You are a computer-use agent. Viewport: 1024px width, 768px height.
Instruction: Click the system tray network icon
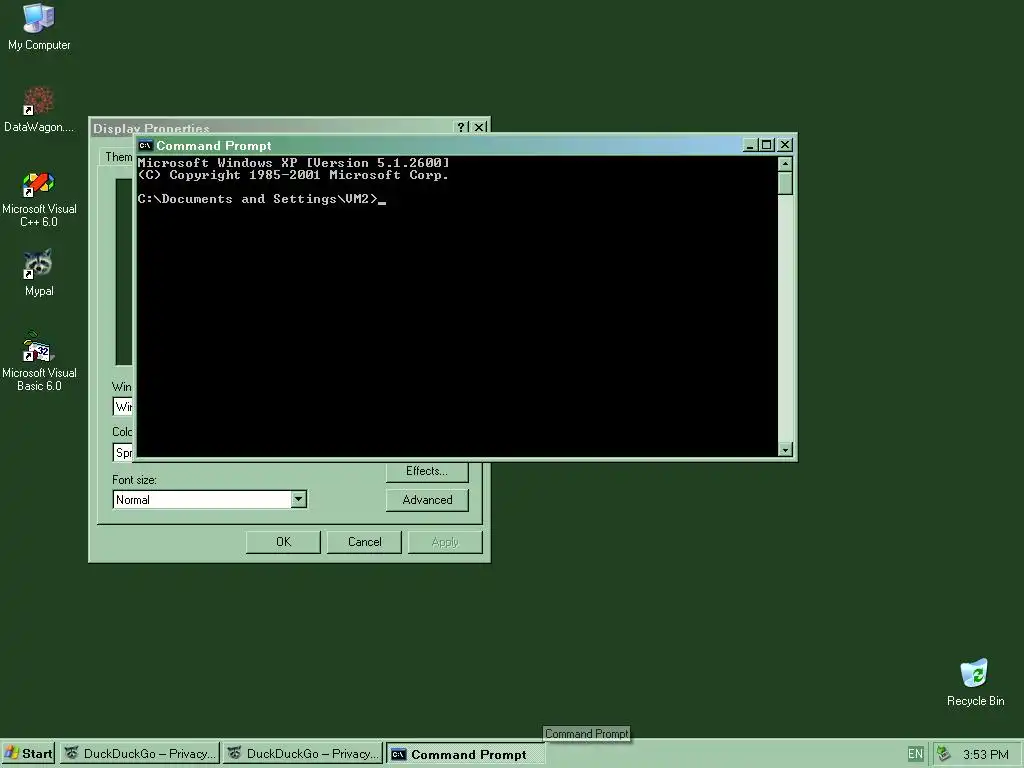(943, 754)
